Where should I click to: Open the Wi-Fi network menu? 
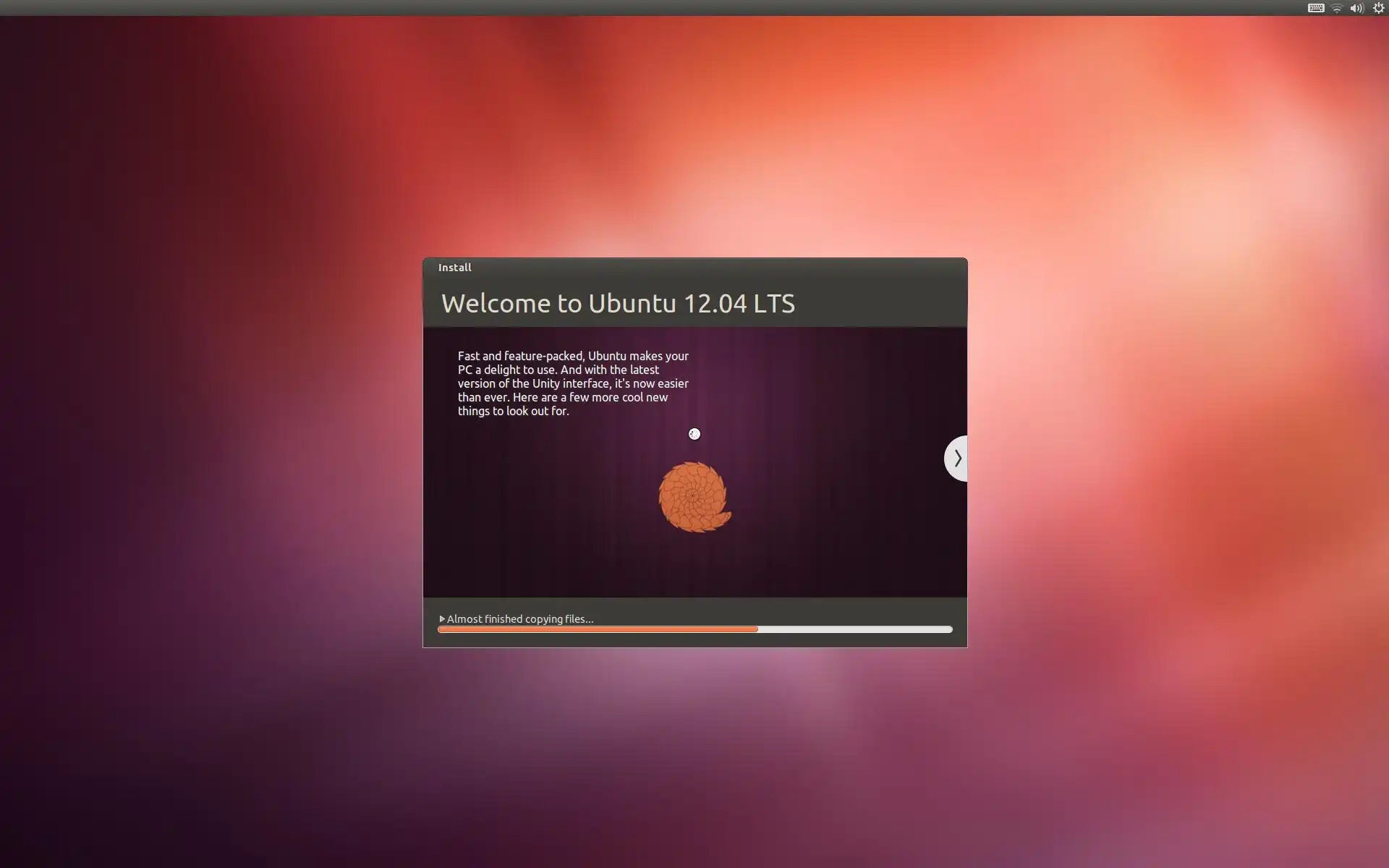[1337, 8]
